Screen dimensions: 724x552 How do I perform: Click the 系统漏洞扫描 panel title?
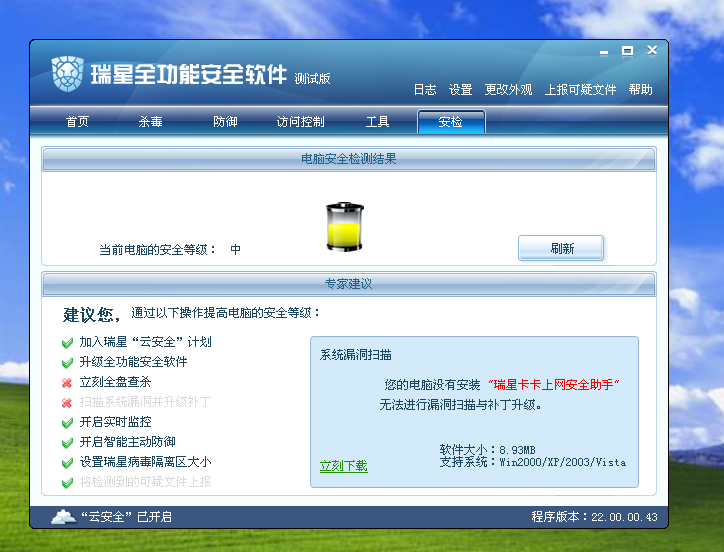coord(356,355)
